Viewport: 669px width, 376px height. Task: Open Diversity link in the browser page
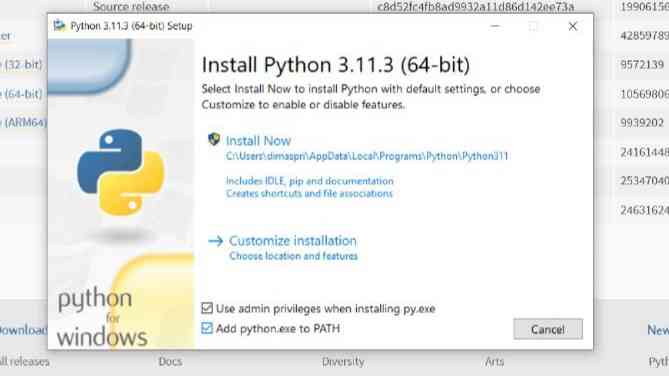coord(343,361)
